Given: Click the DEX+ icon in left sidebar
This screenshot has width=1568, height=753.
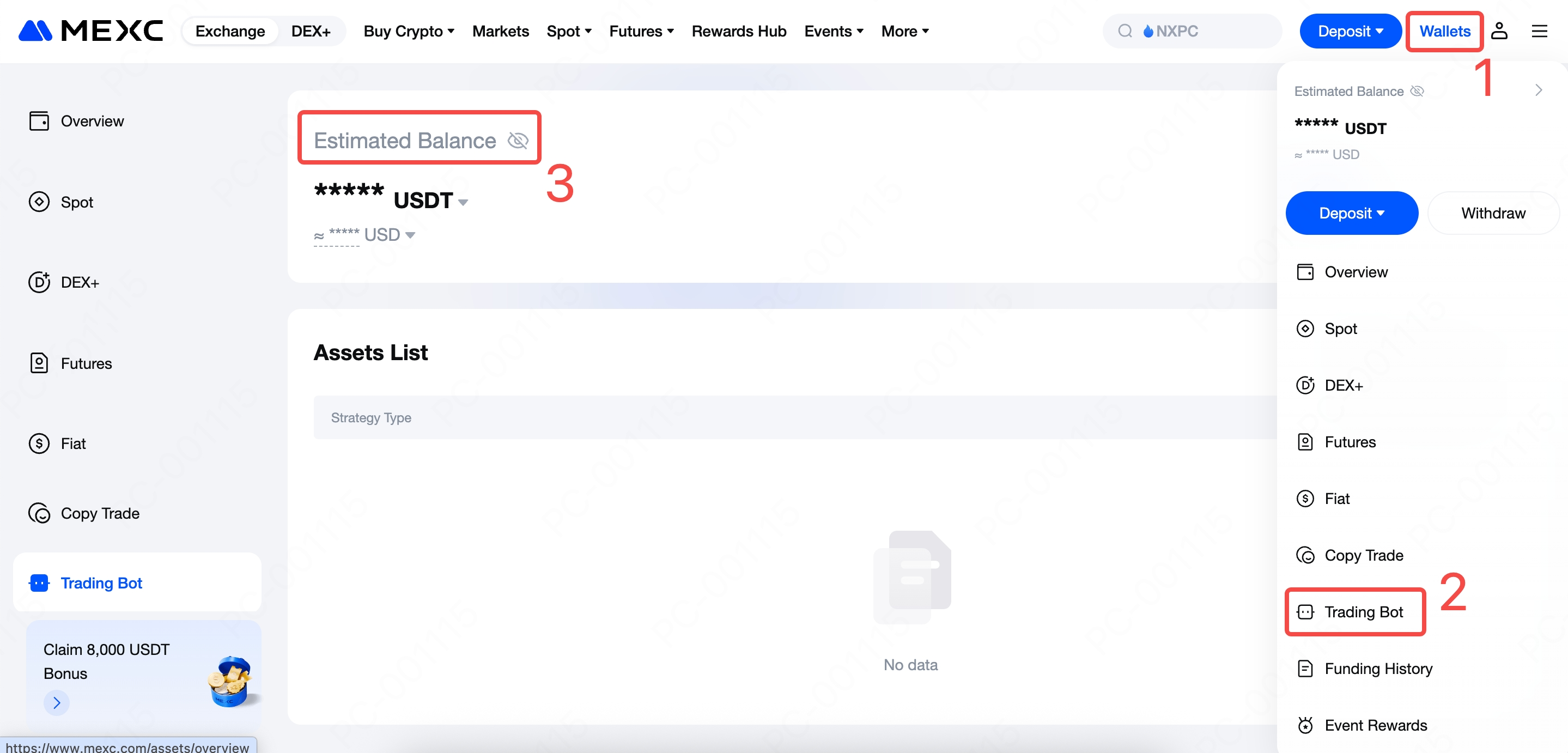Looking at the screenshot, I should [39, 282].
